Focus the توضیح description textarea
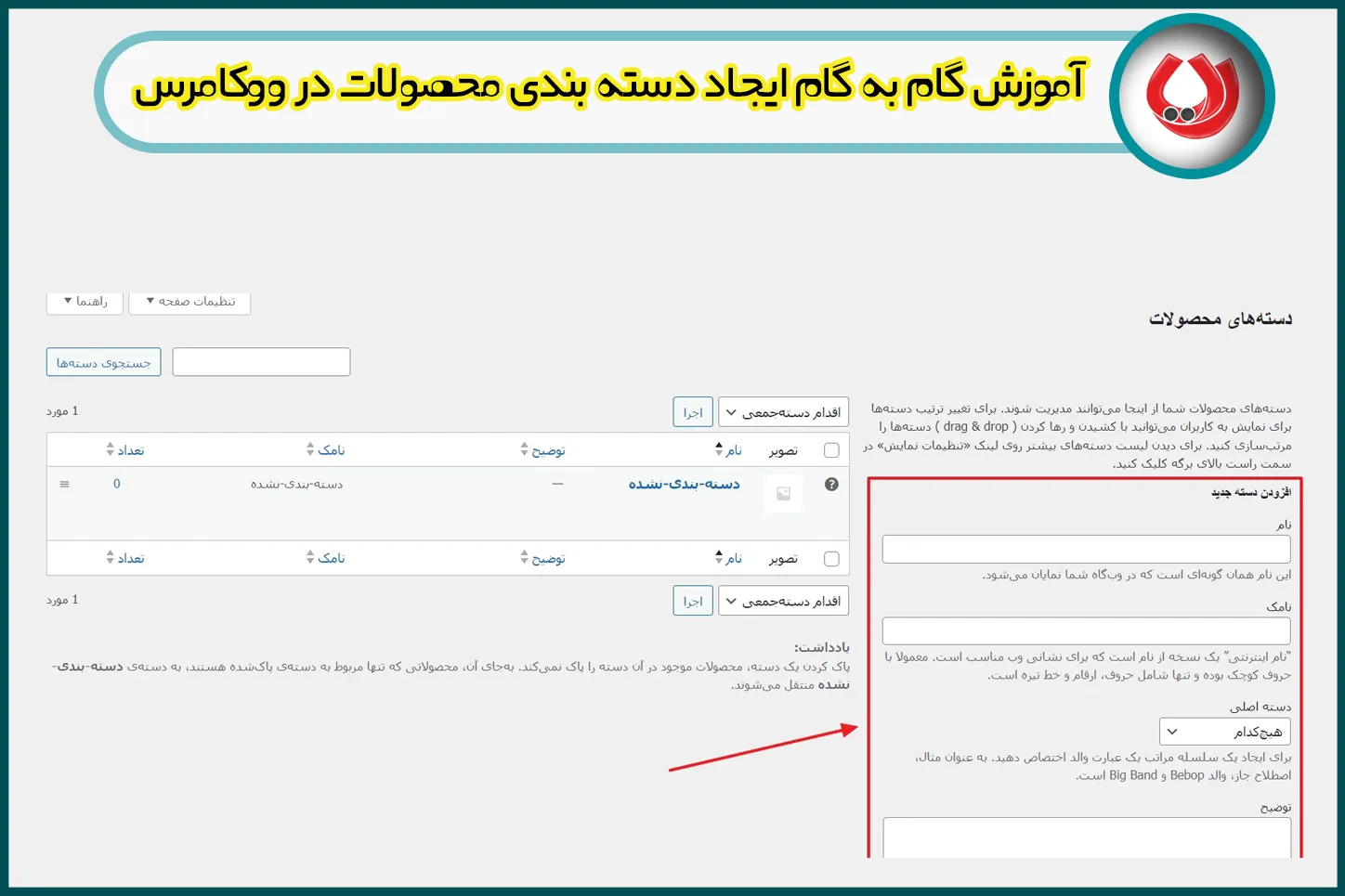1345x896 pixels. (x=1087, y=838)
